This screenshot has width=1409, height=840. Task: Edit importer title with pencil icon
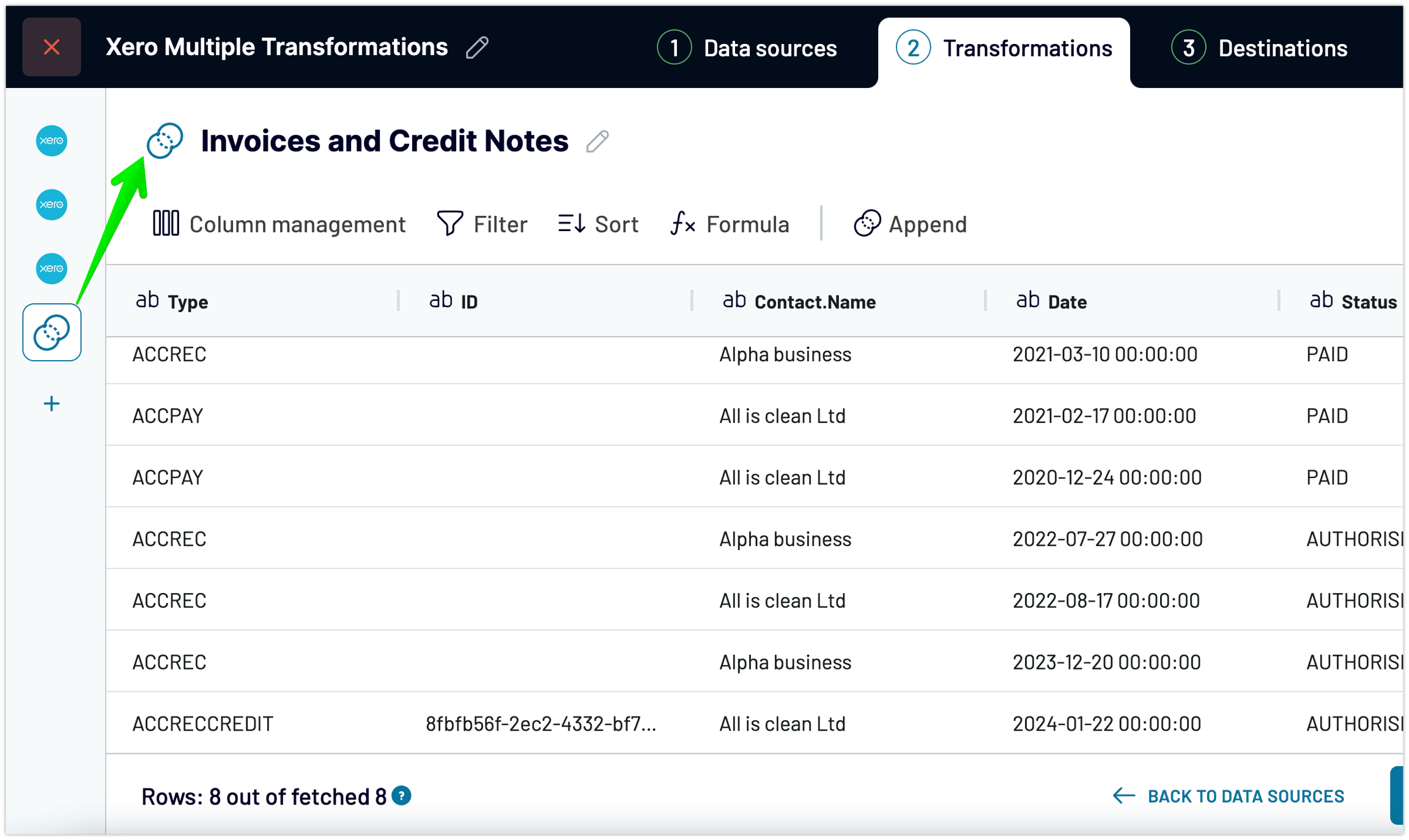click(x=477, y=47)
